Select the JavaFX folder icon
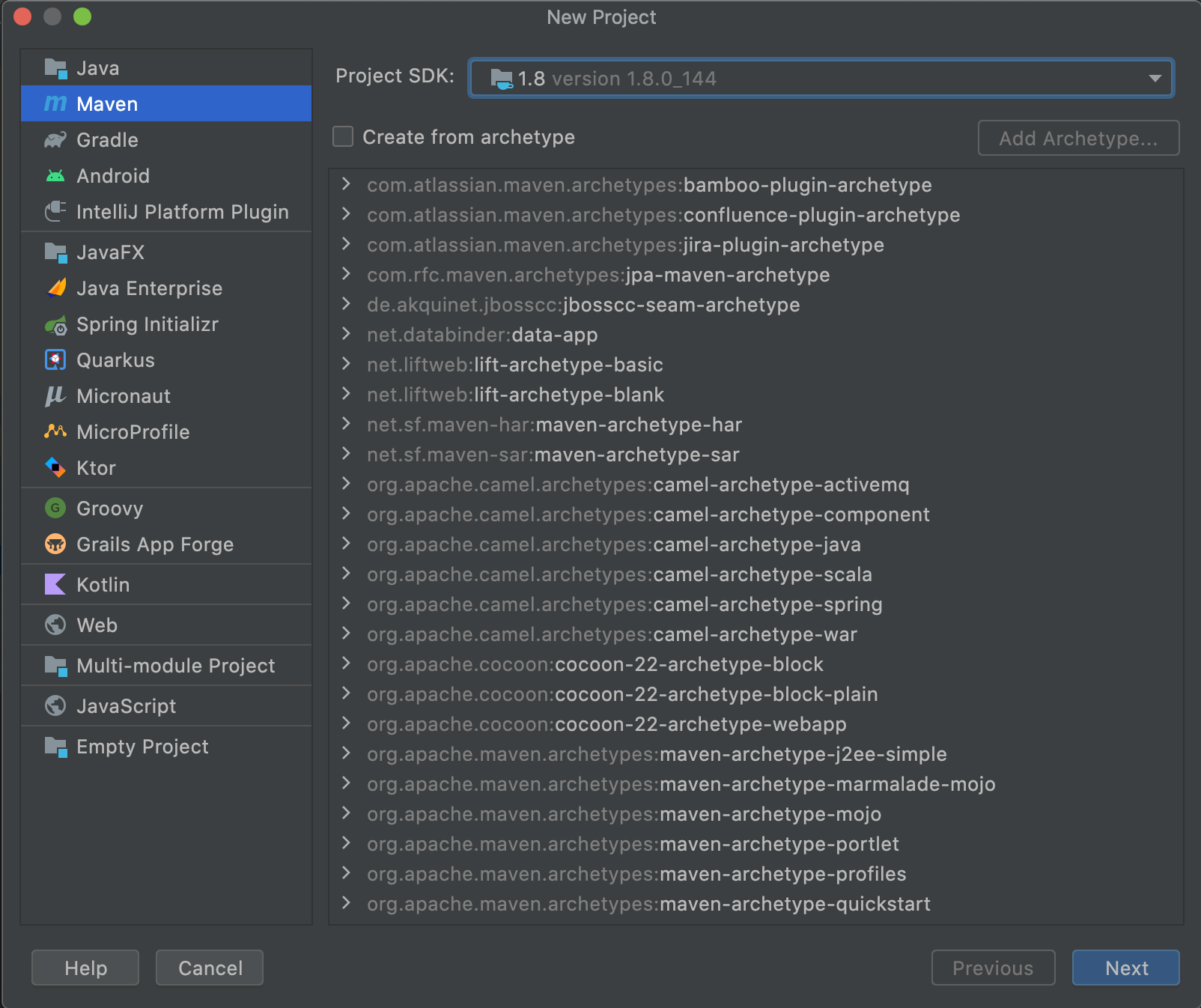Image resolution: width=1201 pixels, height=1008 pixels. 55,252
